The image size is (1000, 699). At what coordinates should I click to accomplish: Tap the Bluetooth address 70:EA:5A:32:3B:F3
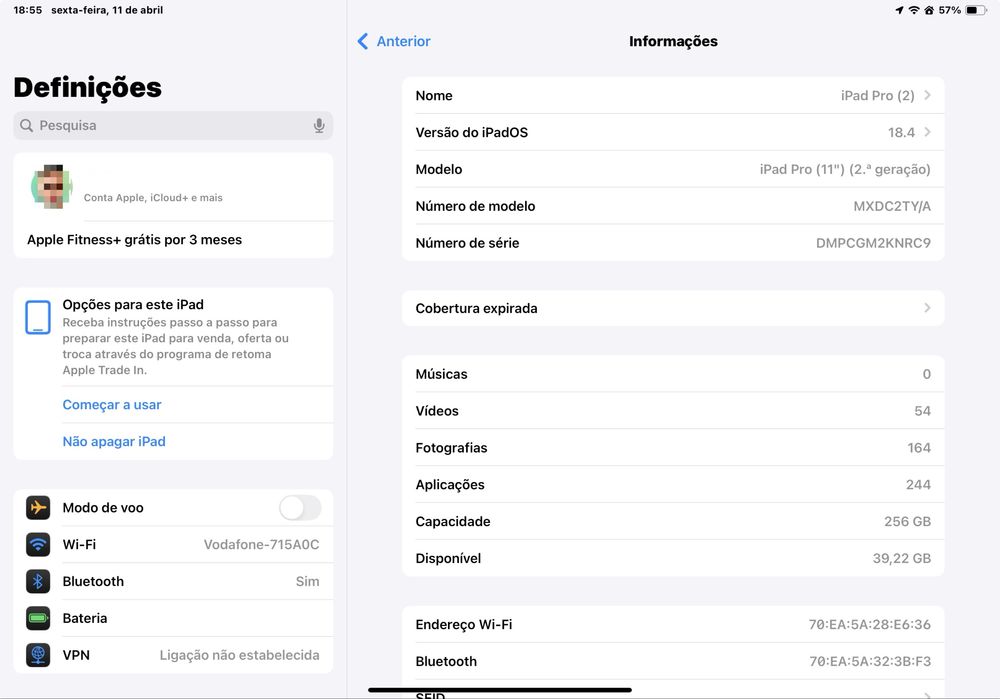click(x=870, y=661)
